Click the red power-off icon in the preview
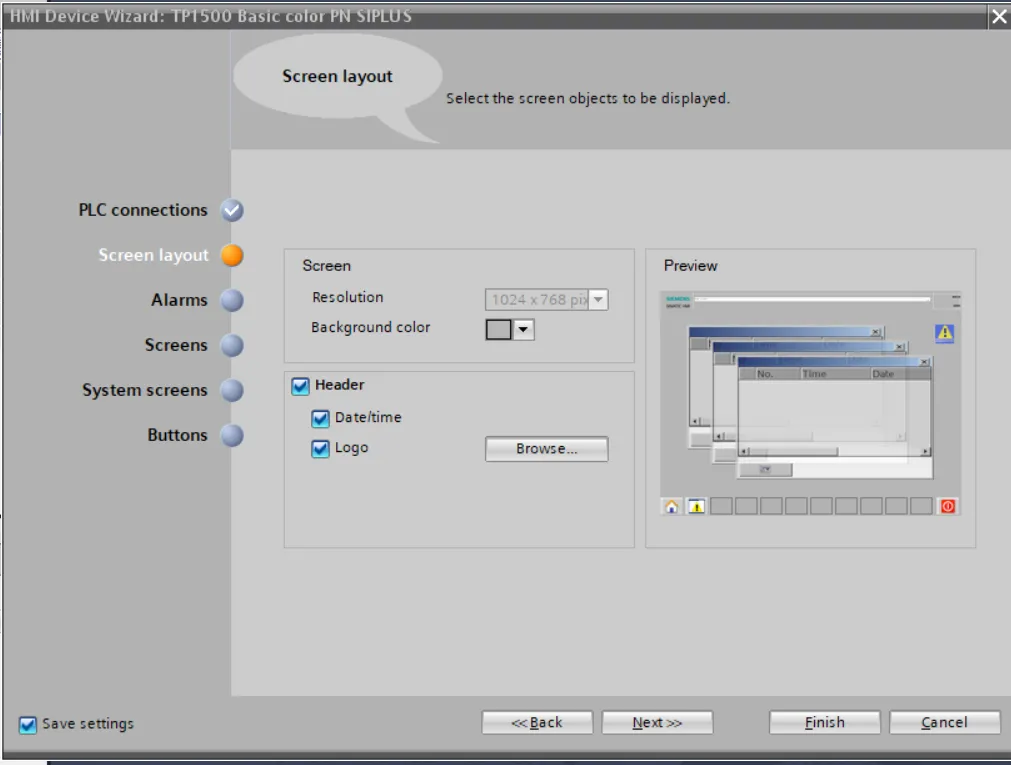Screen dimensions: 1011x765 tap(947, 506)
